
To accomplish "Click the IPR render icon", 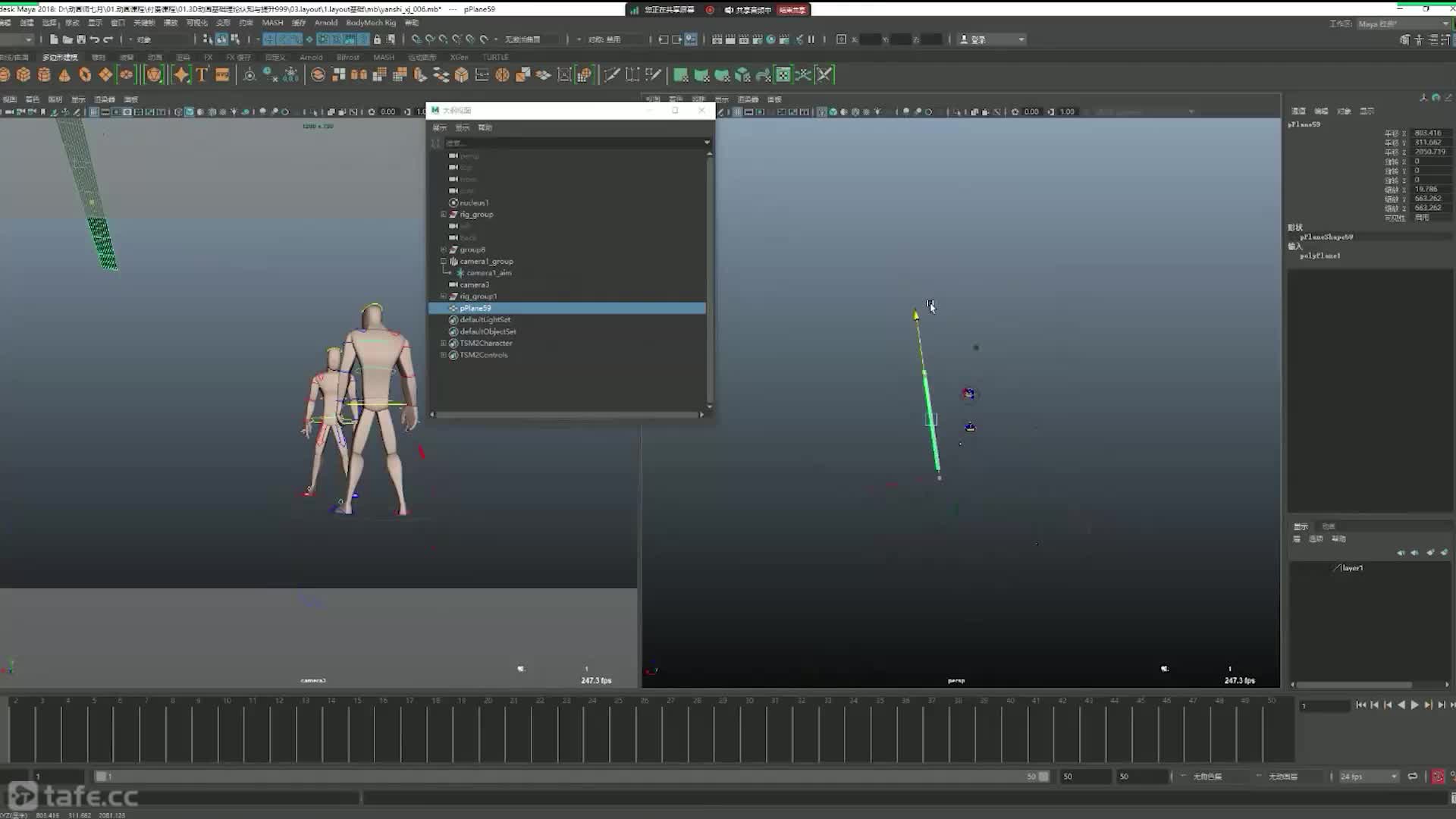I will [x=744, y=39].
